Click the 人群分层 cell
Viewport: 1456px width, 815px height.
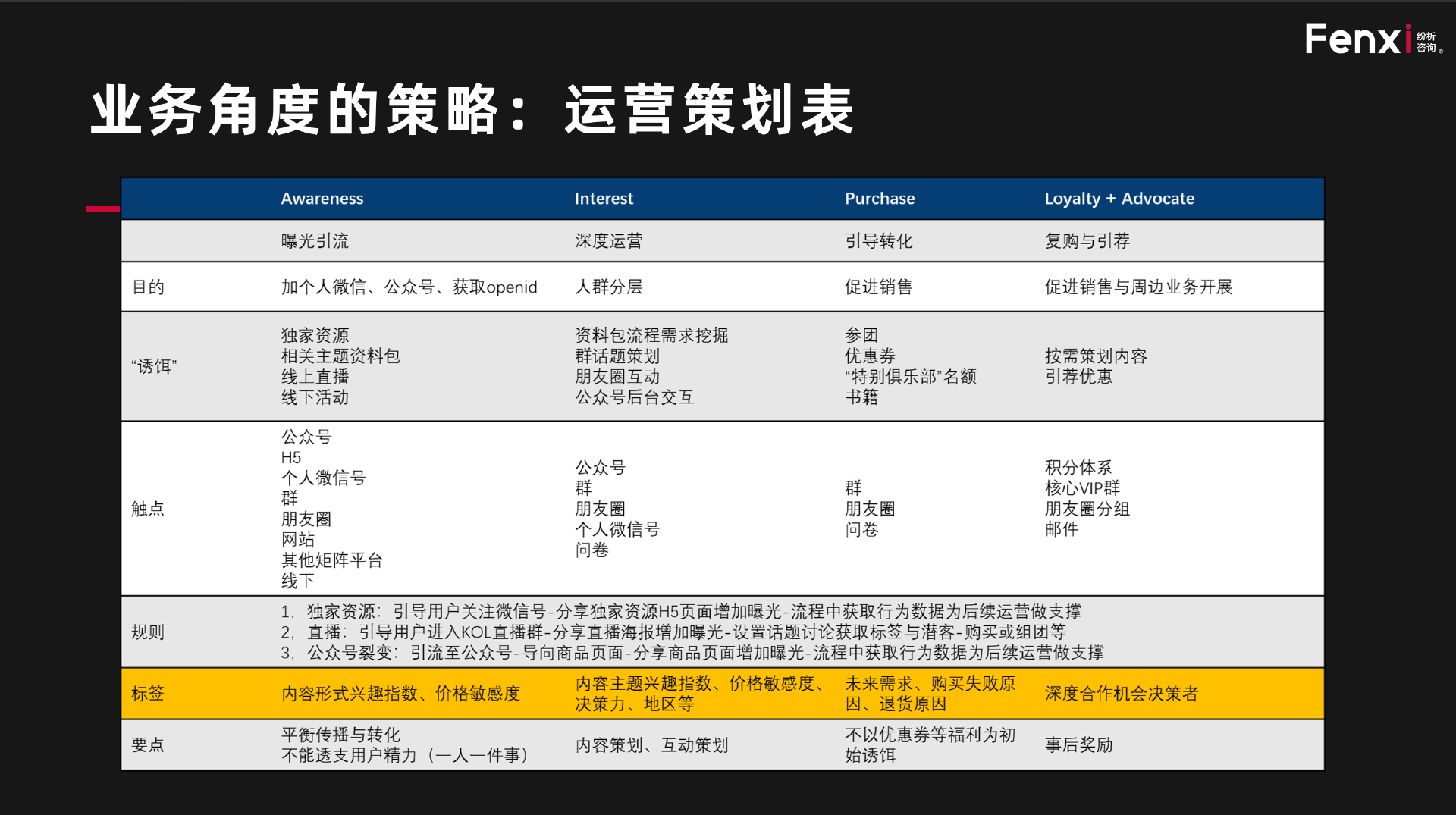tap(608, 287)
